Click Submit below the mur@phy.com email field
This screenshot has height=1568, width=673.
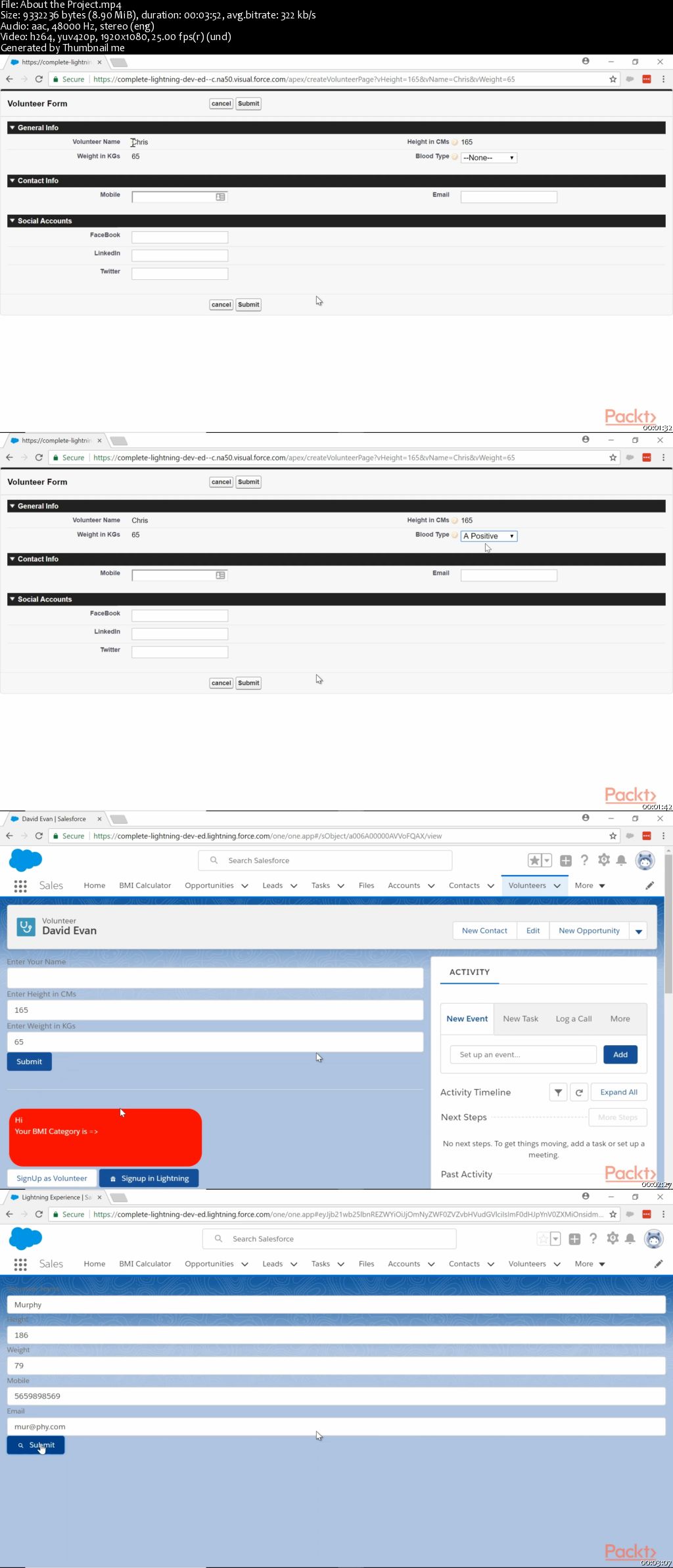tap(35, 1445)
